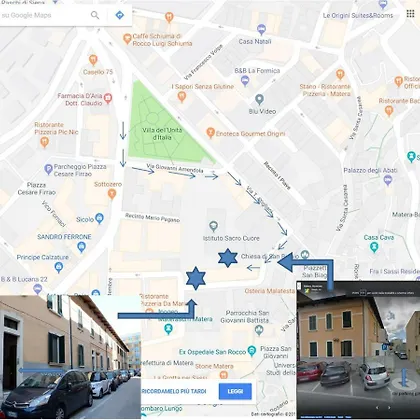Open directions with the blue diamond icon
Screen dimensions: 420x420
[x=120, y=15]
